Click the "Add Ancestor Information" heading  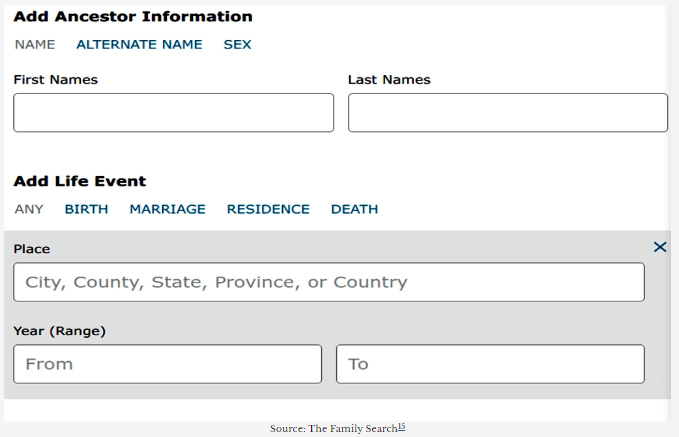pyautogui.click(x=133, y=17)
